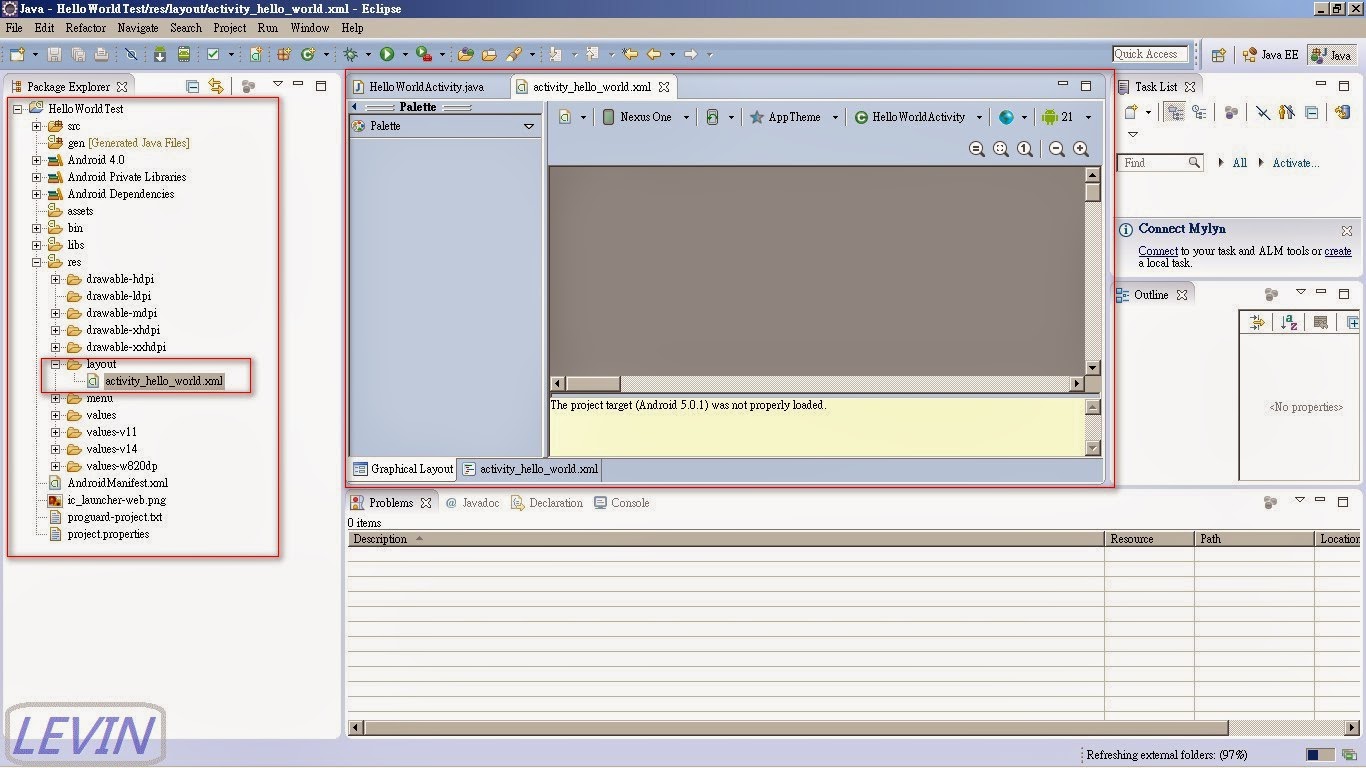Collapse the res folder
The width and height of the screenshot is (1366, 768).
tap(37, 262)
